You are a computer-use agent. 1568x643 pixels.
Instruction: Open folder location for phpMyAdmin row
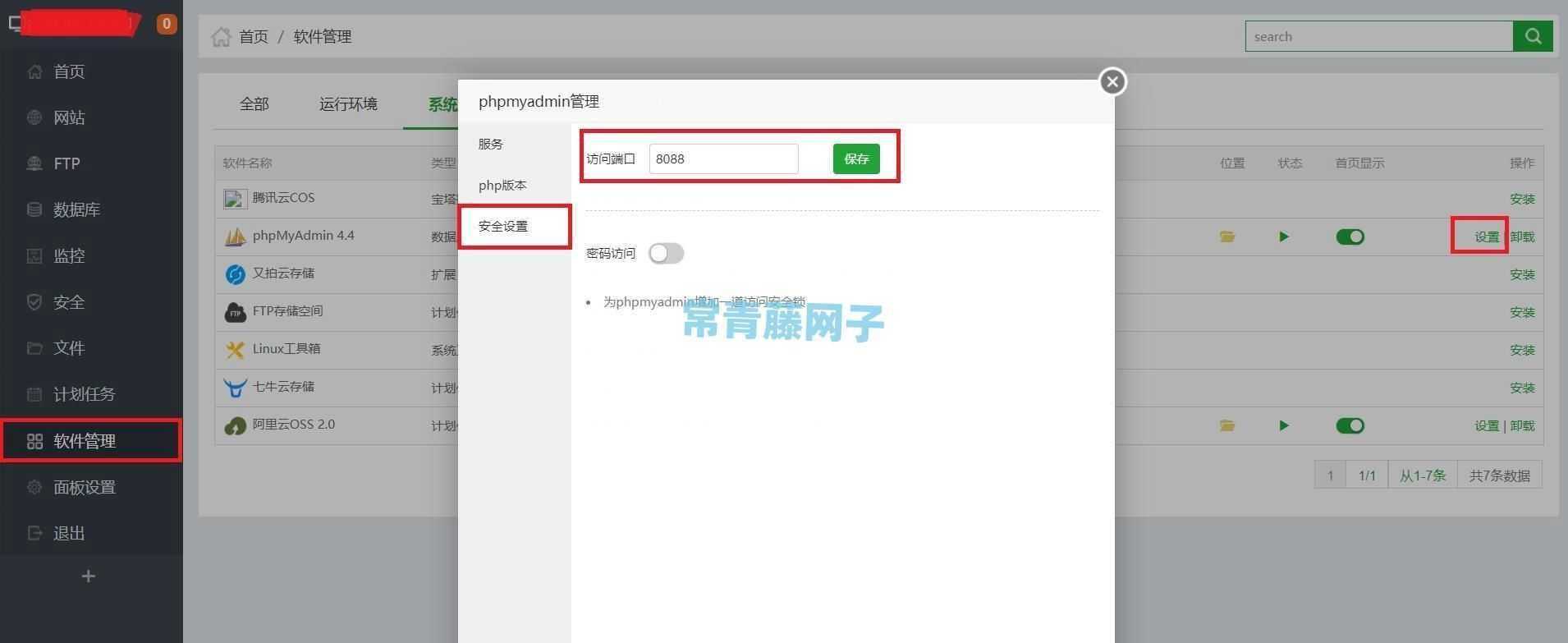point(1227,237)
